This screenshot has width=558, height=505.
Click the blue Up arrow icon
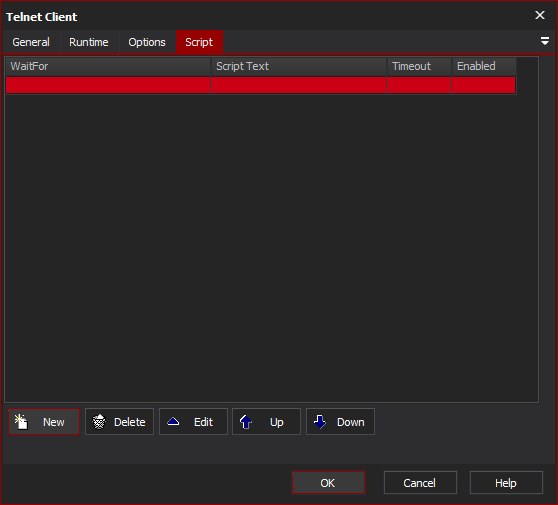click(246, 422)
